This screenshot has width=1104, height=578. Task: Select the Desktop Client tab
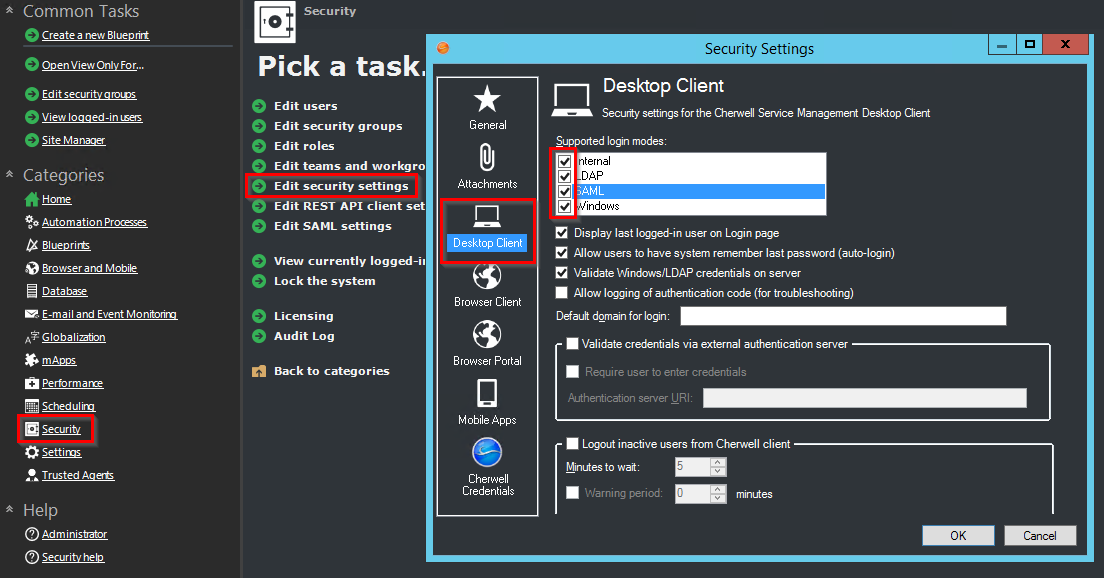click(x=487, y=228)
